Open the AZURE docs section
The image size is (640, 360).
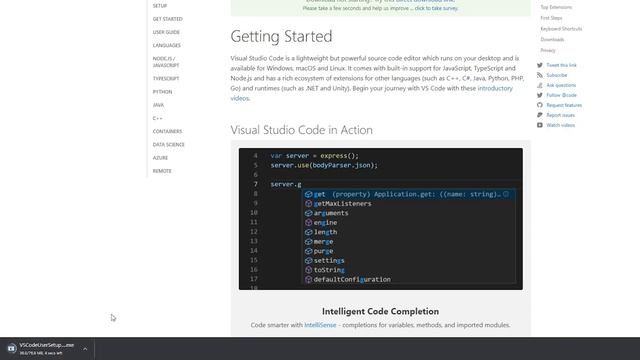point(160,158)
